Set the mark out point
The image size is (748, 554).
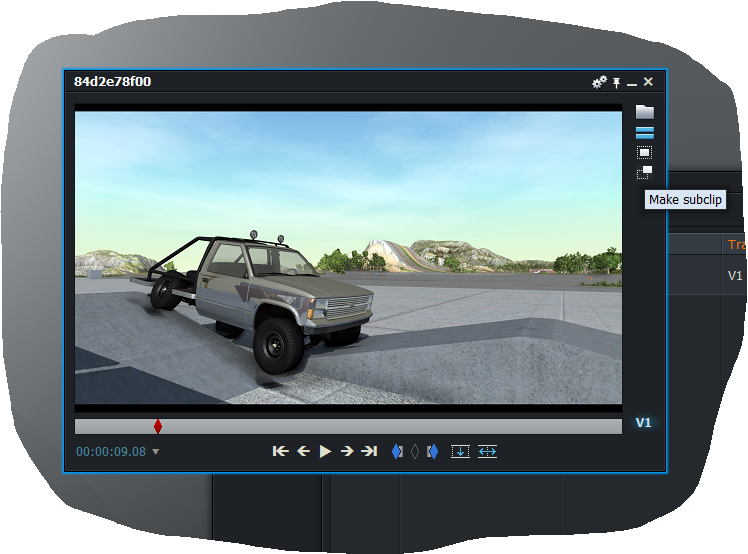[x=433, y=451]
